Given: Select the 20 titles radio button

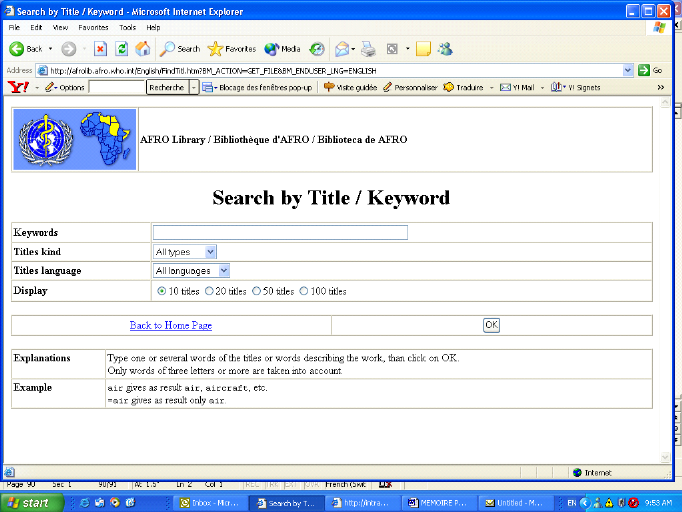Looking at the screenshot, I should [x=209, y=291].
